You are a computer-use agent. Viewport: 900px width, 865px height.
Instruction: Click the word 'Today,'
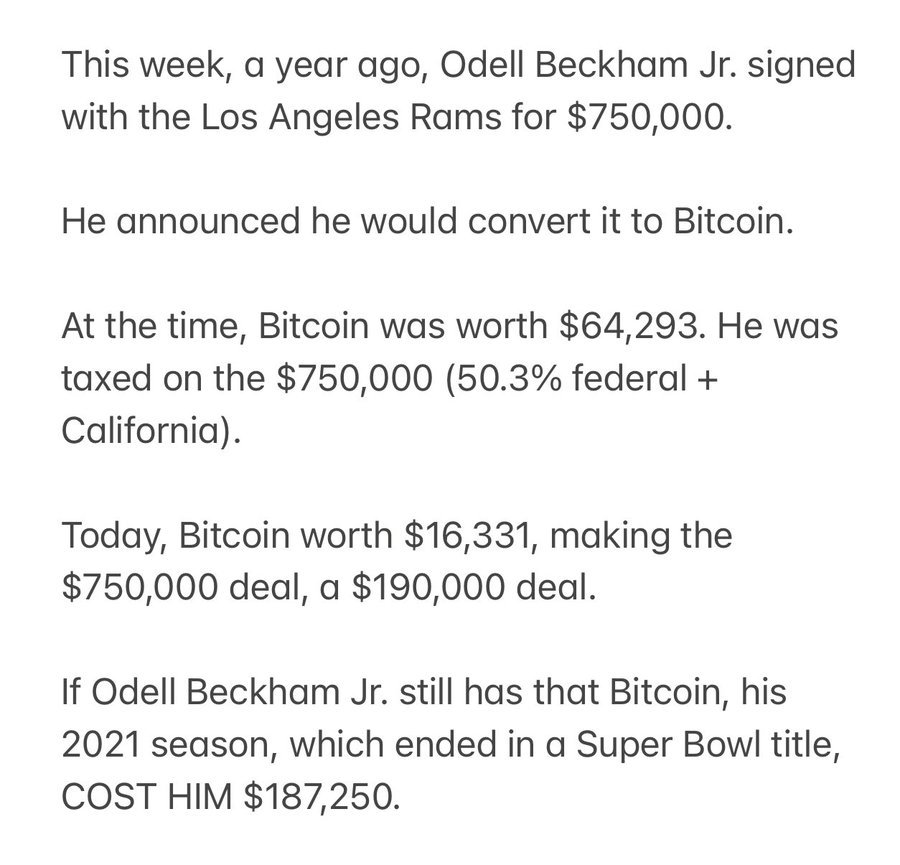[x=114, y=537]
